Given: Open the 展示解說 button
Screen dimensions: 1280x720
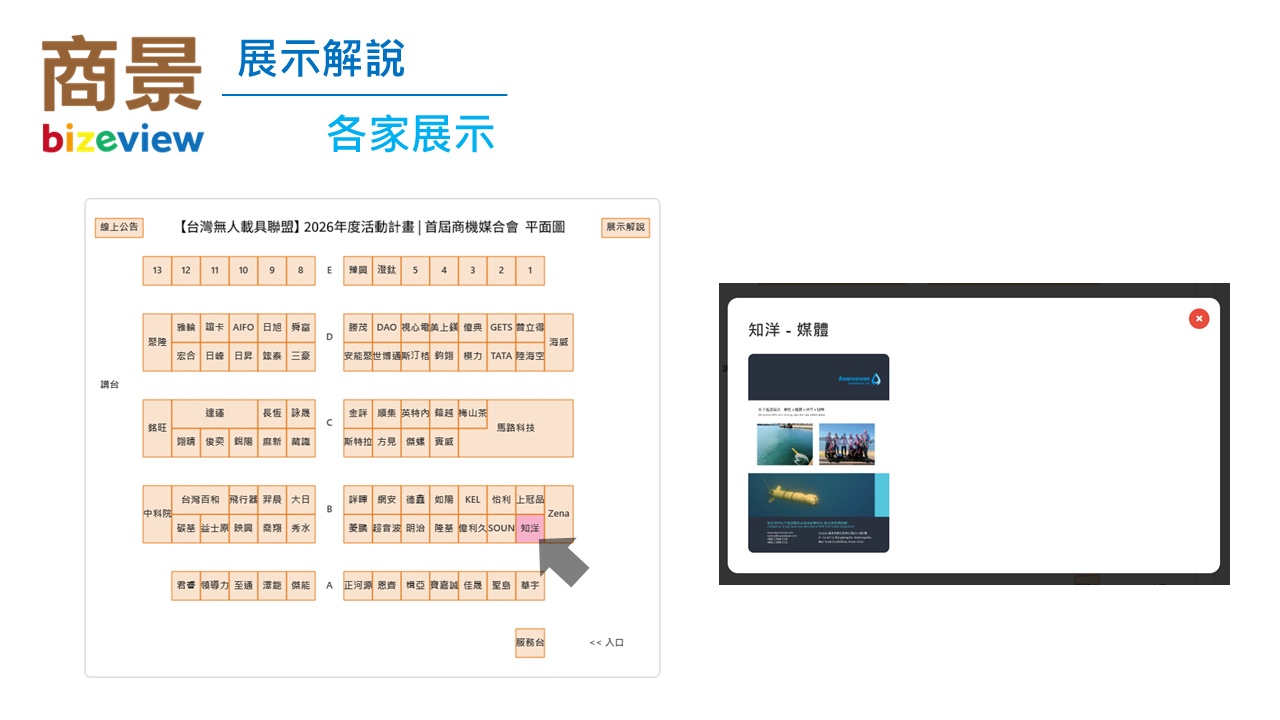Looking at the screenshot, I should click(x=624, y=227).
